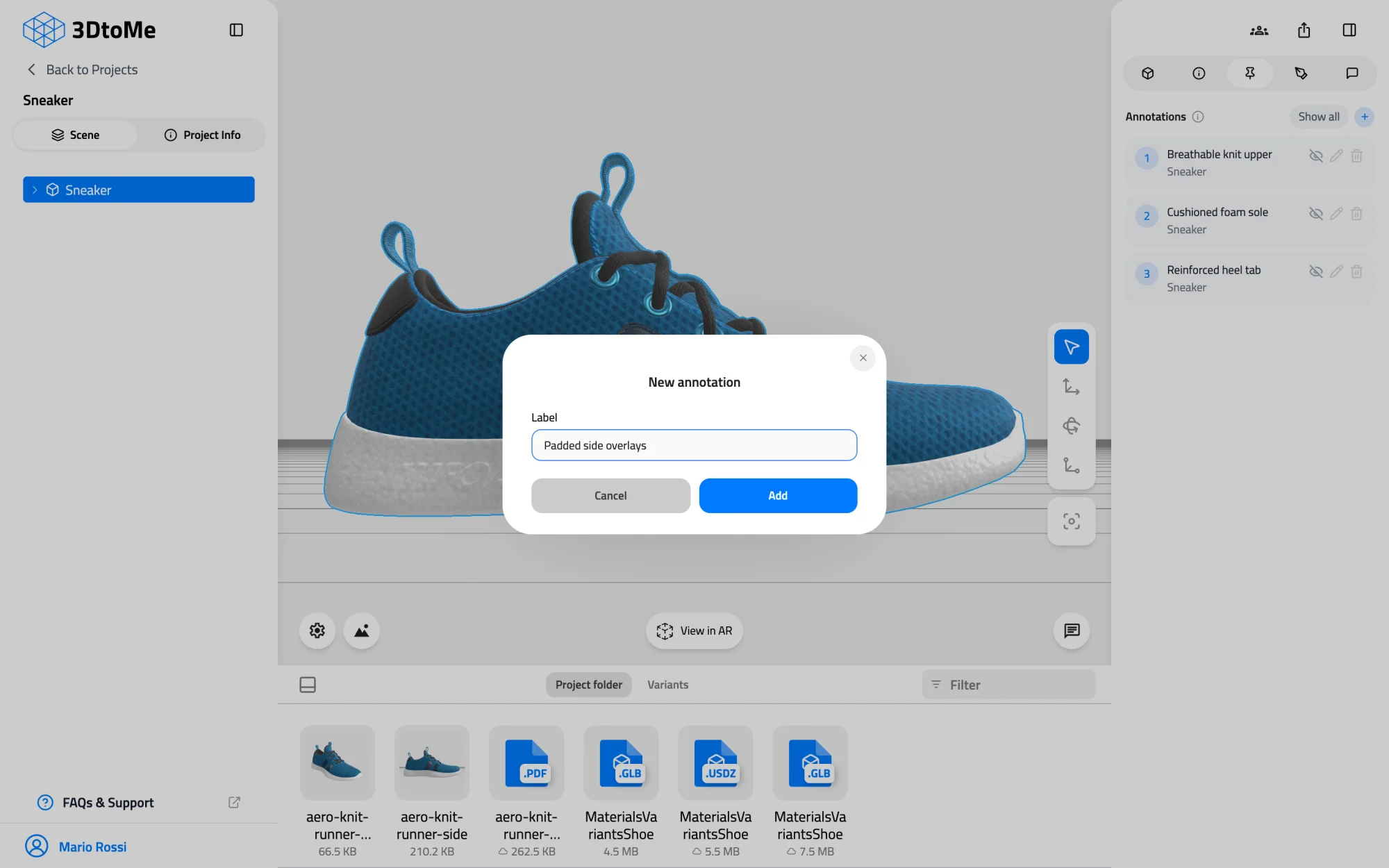
Task: Click the annotation Label input field
Action: click(x=694, y=445)
